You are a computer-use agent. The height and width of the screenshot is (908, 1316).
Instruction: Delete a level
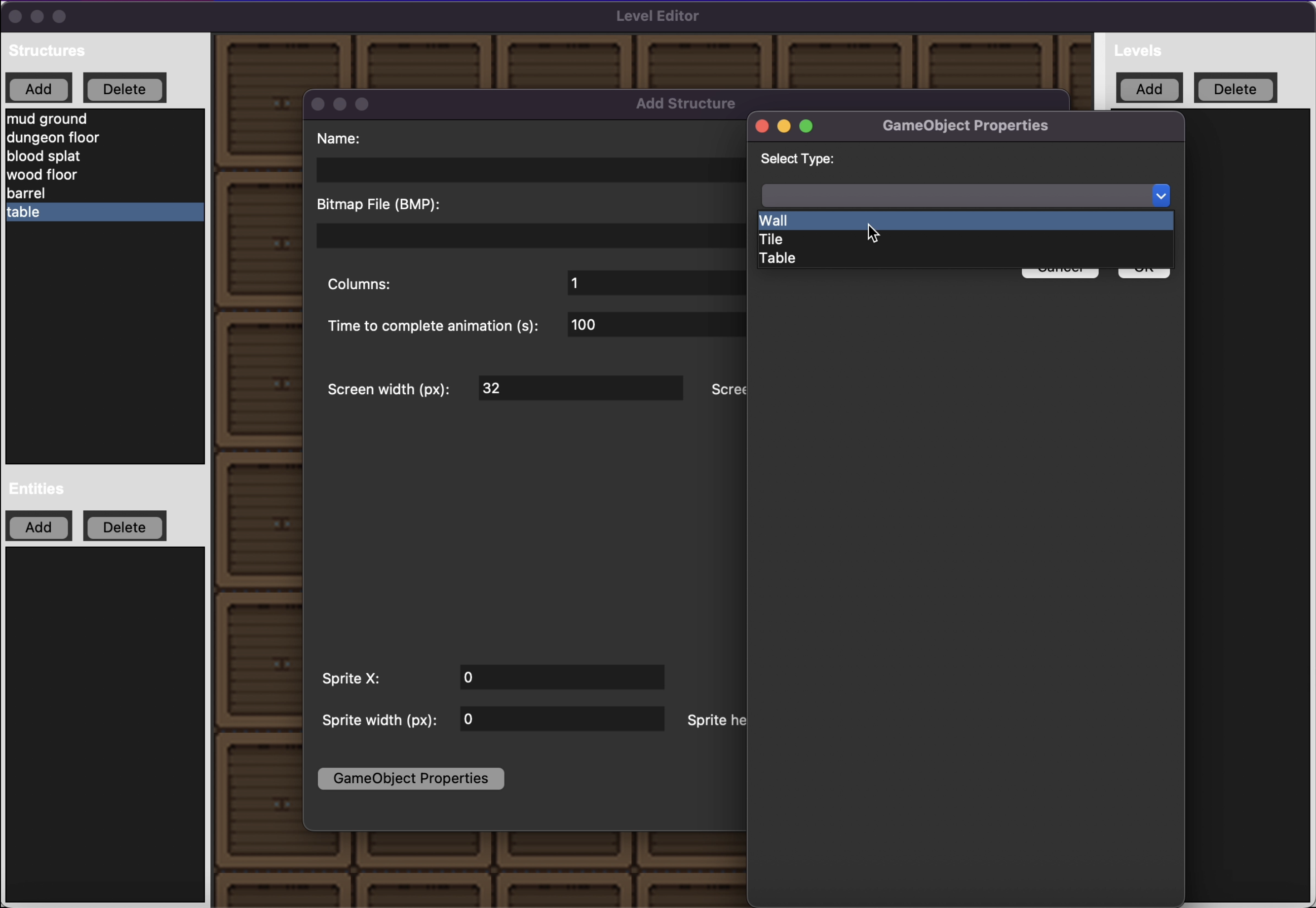tap(1235, 89)
